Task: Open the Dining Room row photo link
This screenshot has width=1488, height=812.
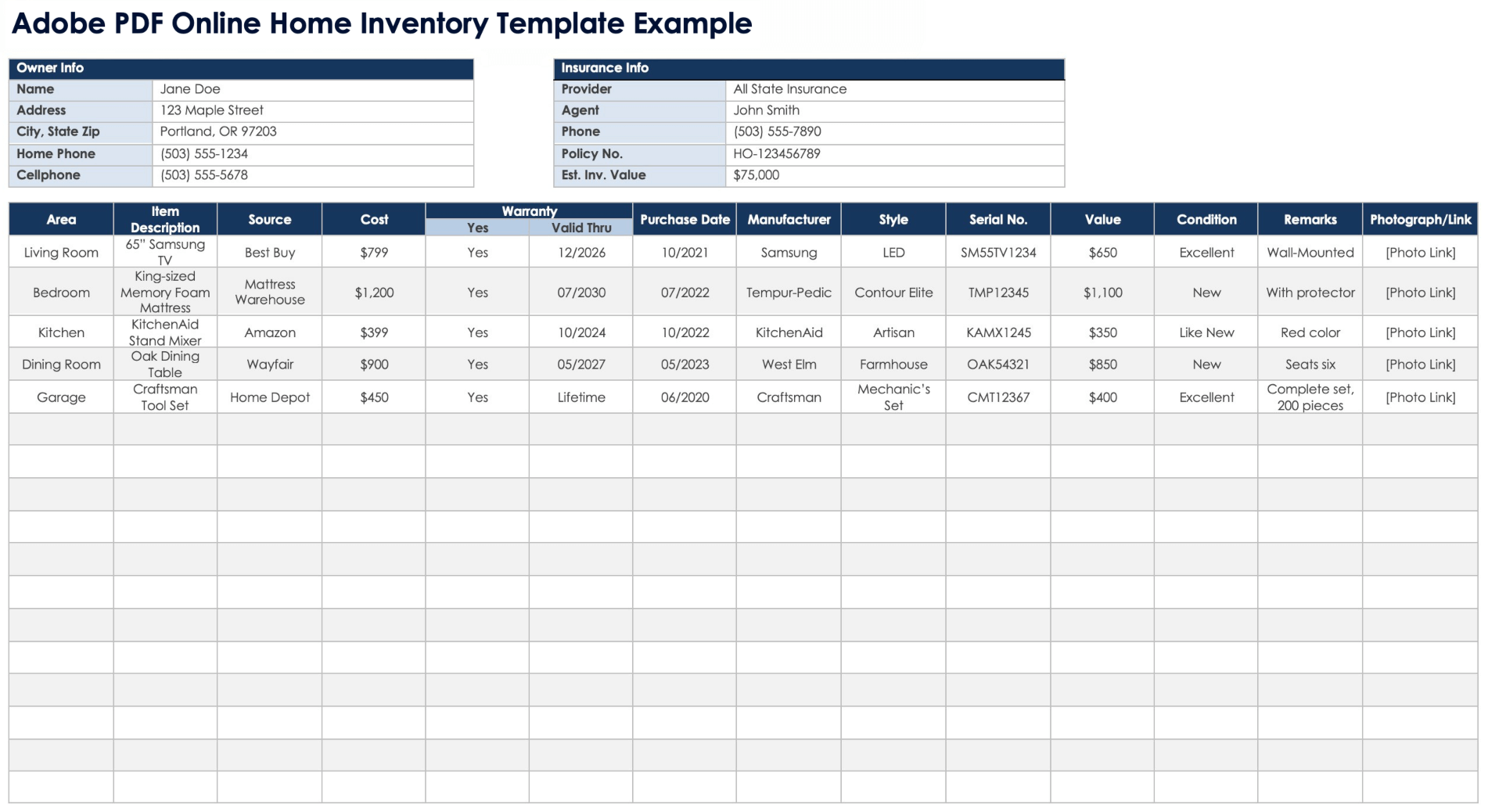Action: tap(1420, 365)
